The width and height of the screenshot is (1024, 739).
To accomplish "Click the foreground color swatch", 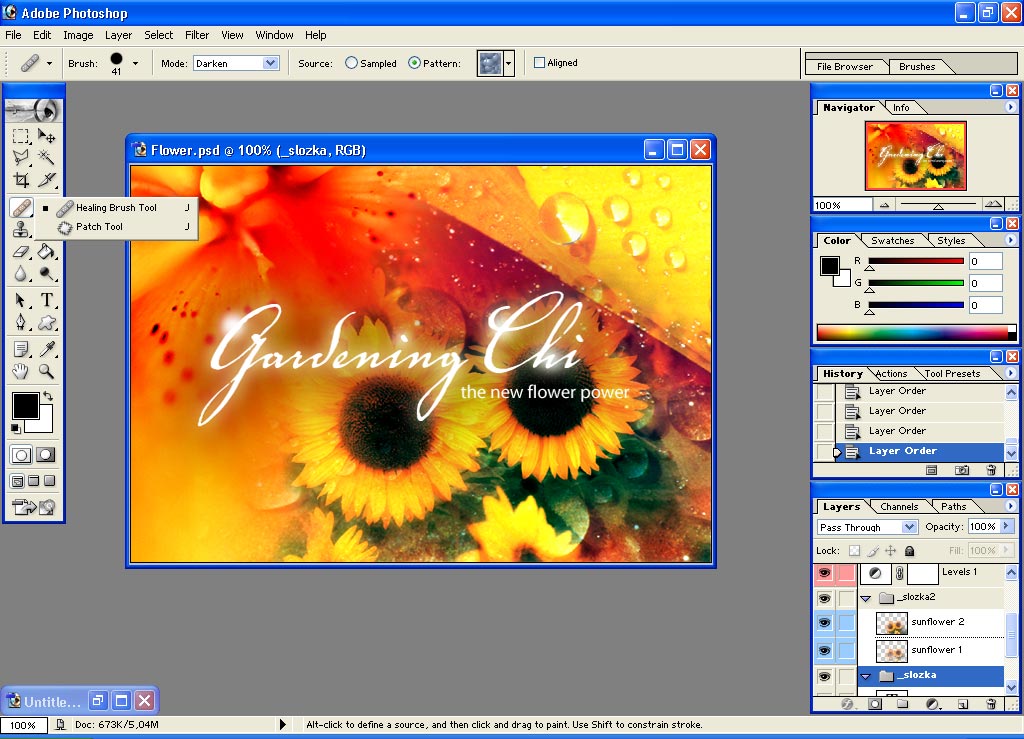I will click(27, 405).
